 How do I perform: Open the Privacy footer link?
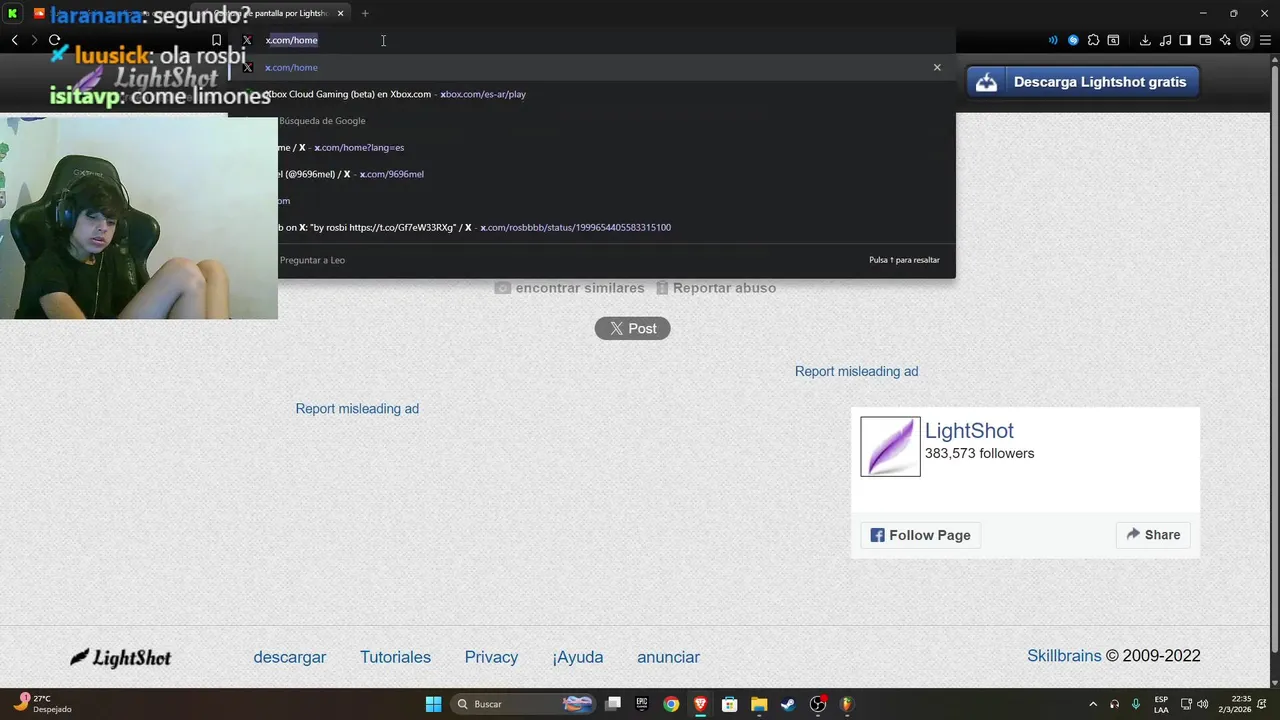point(491,657)
